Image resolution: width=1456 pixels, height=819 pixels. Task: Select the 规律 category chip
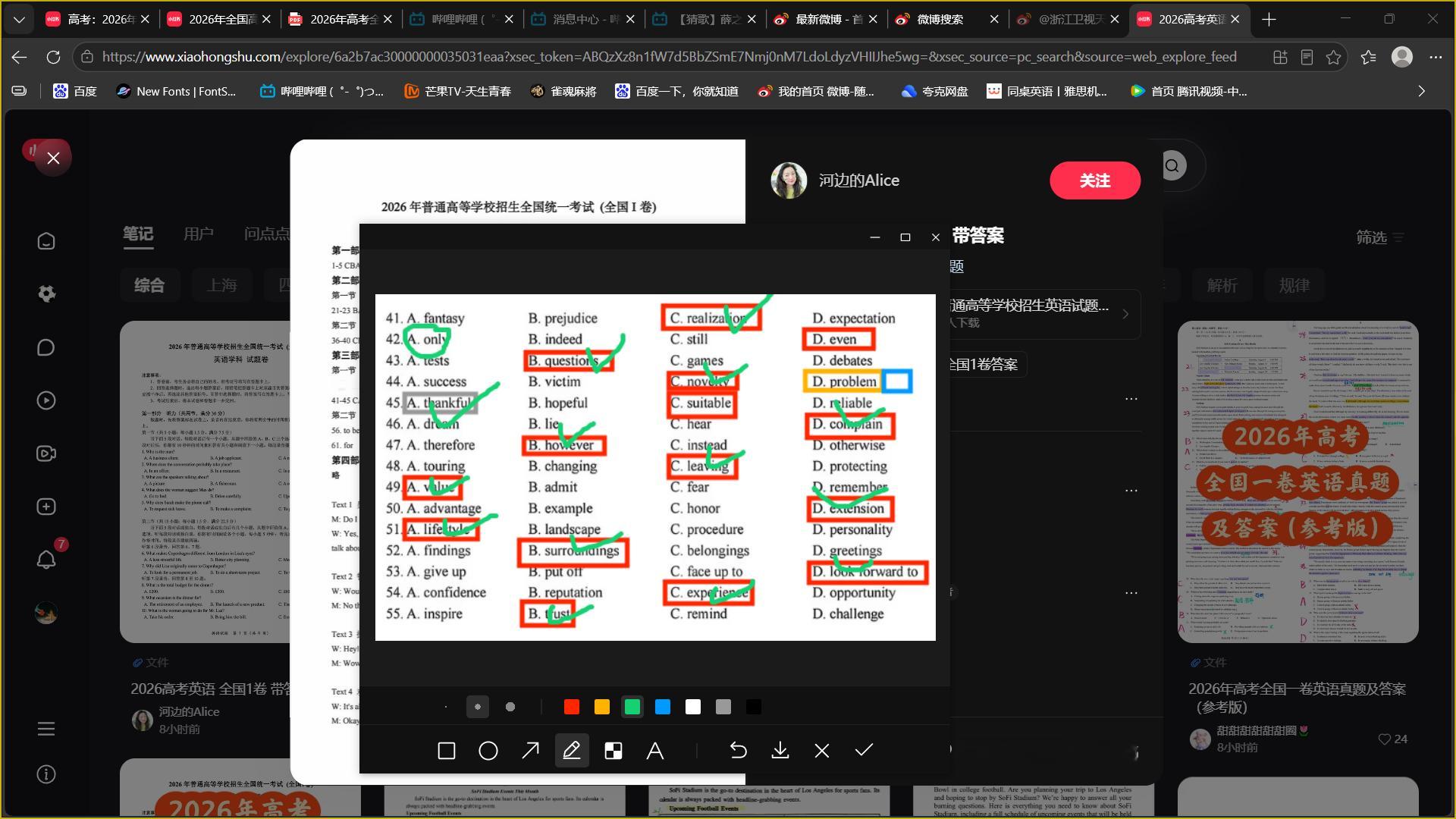tap(1294, 285)
